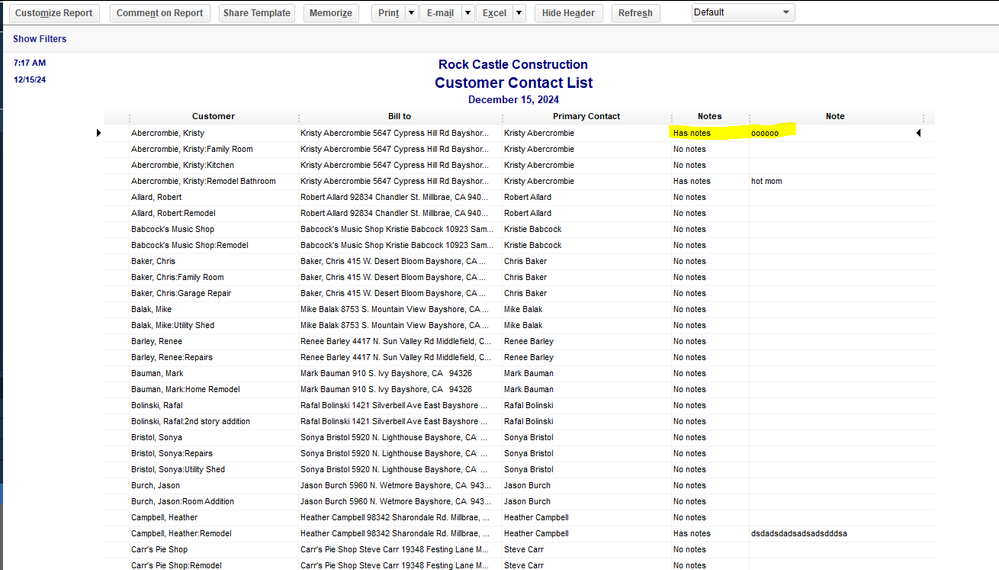Memorize this report

[331, 13]
